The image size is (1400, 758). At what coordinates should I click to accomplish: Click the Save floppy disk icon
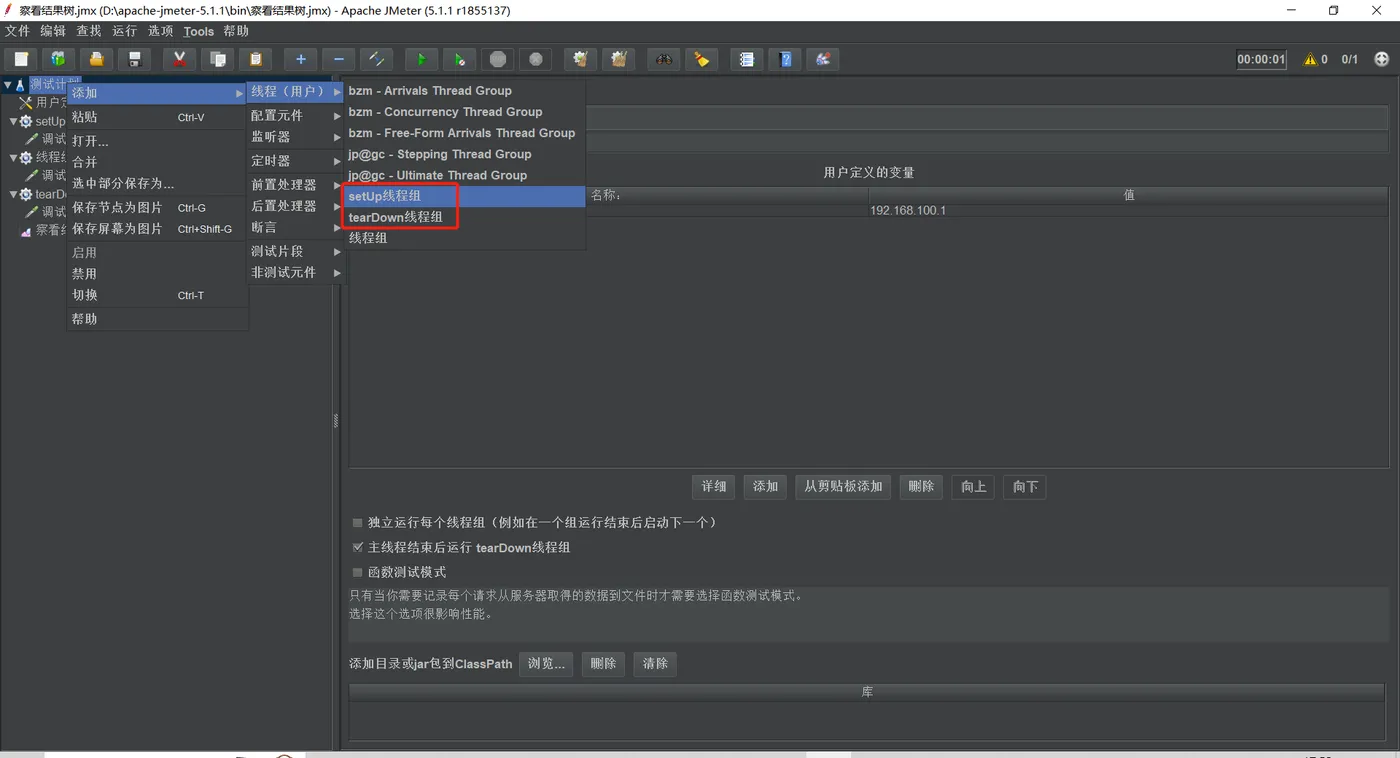point(134,59)
